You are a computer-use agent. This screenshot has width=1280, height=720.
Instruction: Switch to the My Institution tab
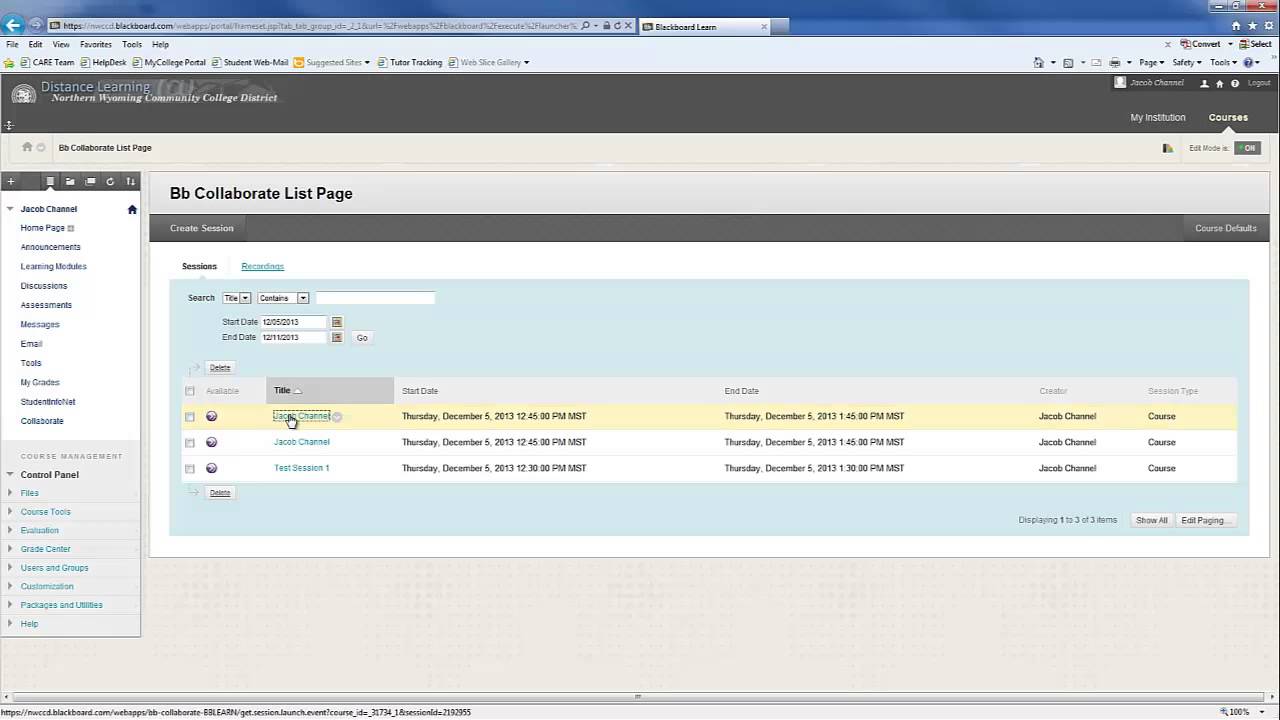(1158, 117)
